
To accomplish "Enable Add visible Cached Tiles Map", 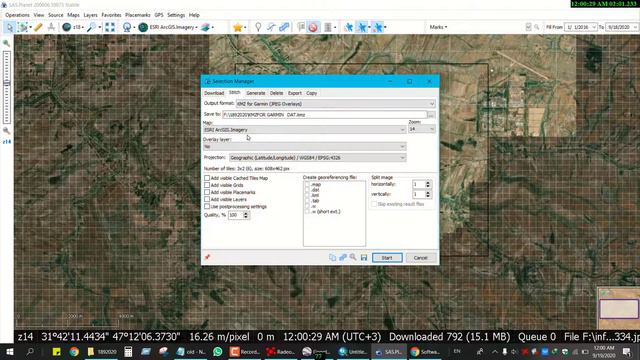I will click(x=207, y=178).
